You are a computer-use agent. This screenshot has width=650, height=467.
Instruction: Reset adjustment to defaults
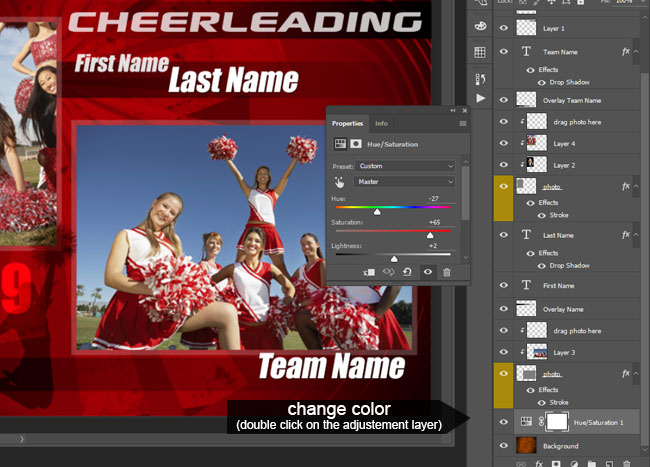407,272
